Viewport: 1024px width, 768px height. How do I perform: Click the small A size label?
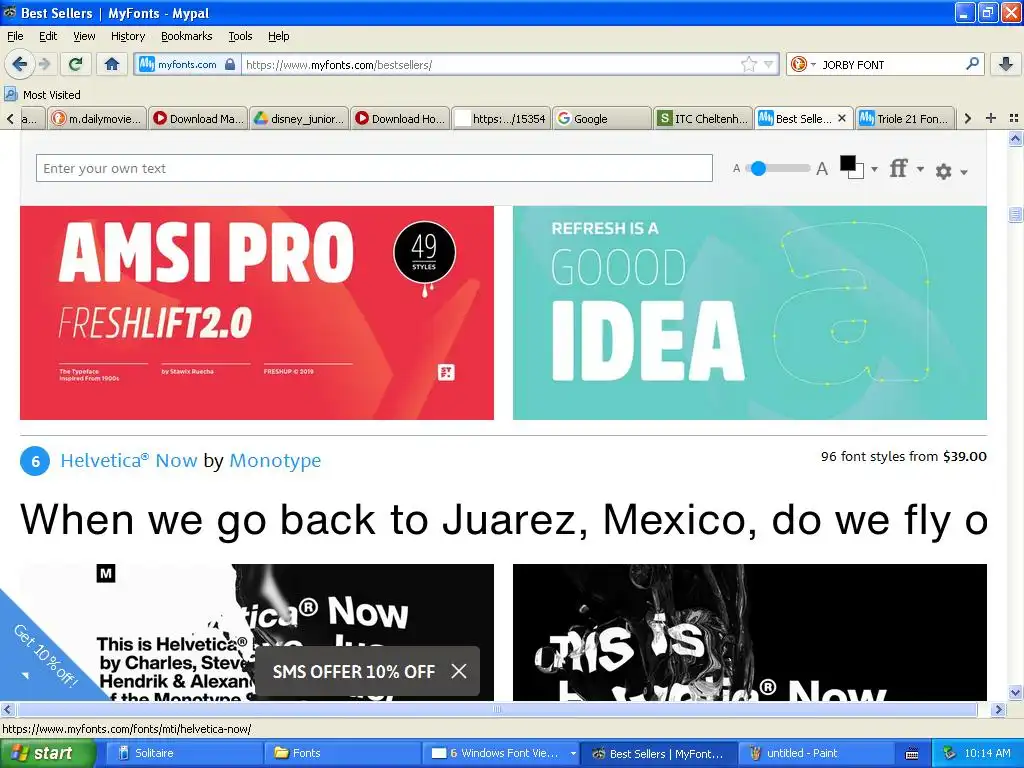tap(736, 168)
